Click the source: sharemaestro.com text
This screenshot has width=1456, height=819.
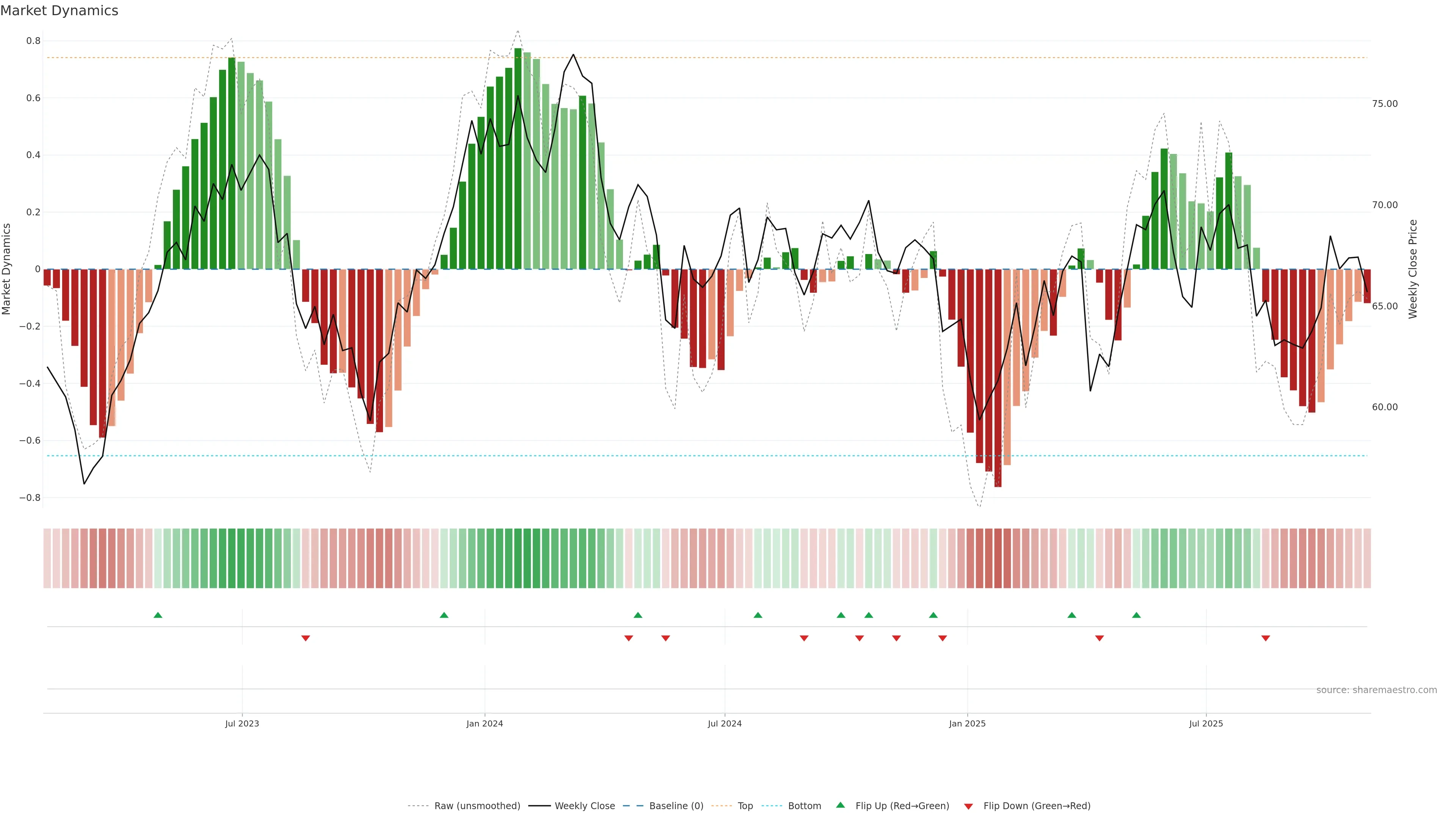coord(1376,690)
